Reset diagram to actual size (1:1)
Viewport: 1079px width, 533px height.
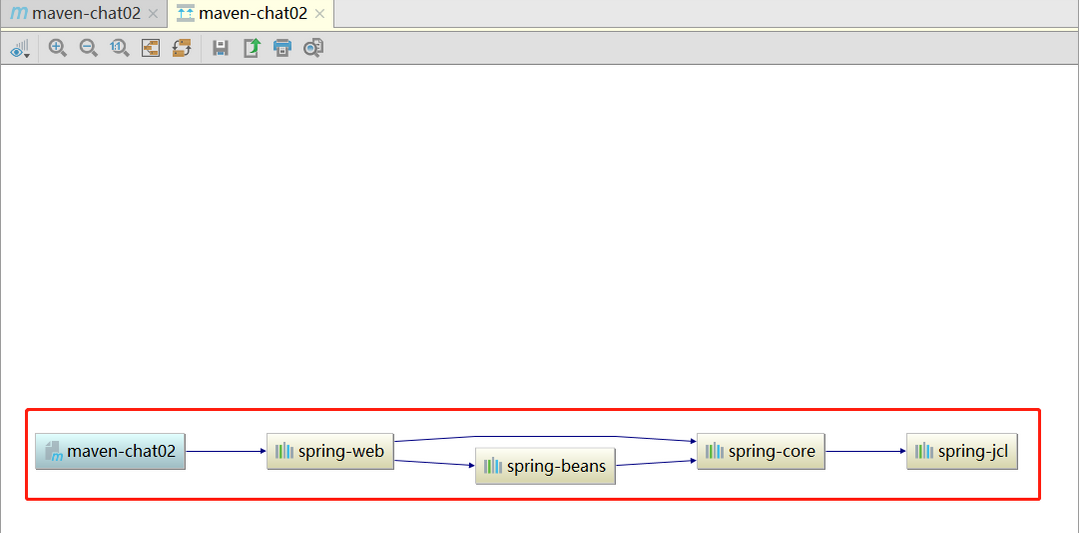(120, 48)
